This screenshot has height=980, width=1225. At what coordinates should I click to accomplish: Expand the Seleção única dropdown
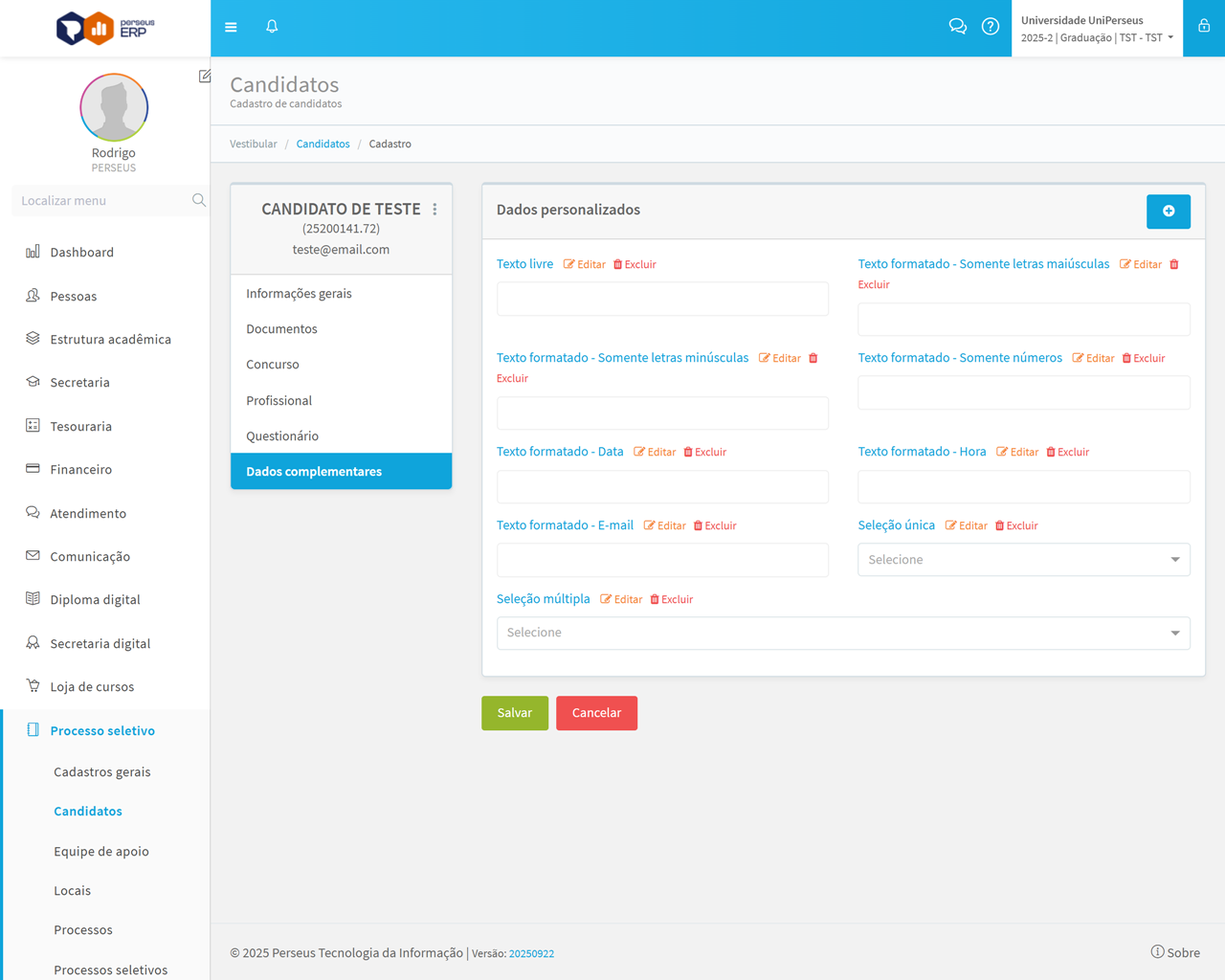coord(1023,560)
